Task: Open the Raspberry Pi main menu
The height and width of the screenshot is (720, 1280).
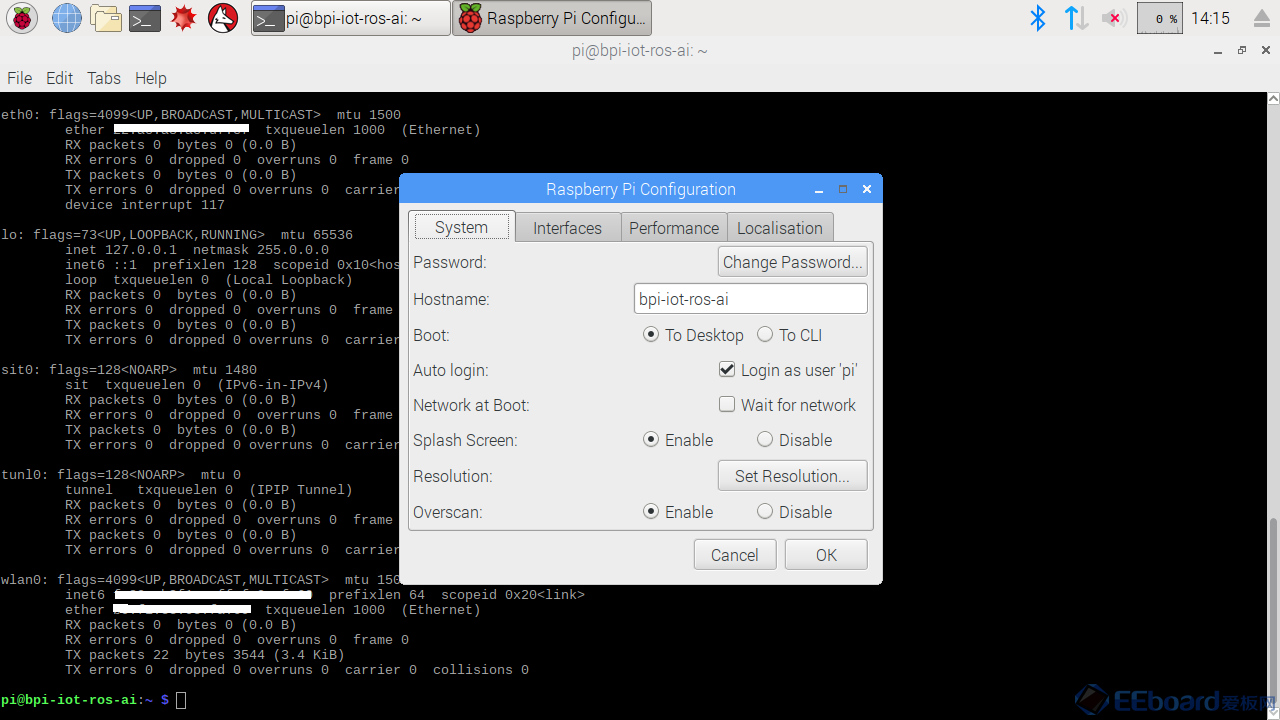Action: point(22,18)
